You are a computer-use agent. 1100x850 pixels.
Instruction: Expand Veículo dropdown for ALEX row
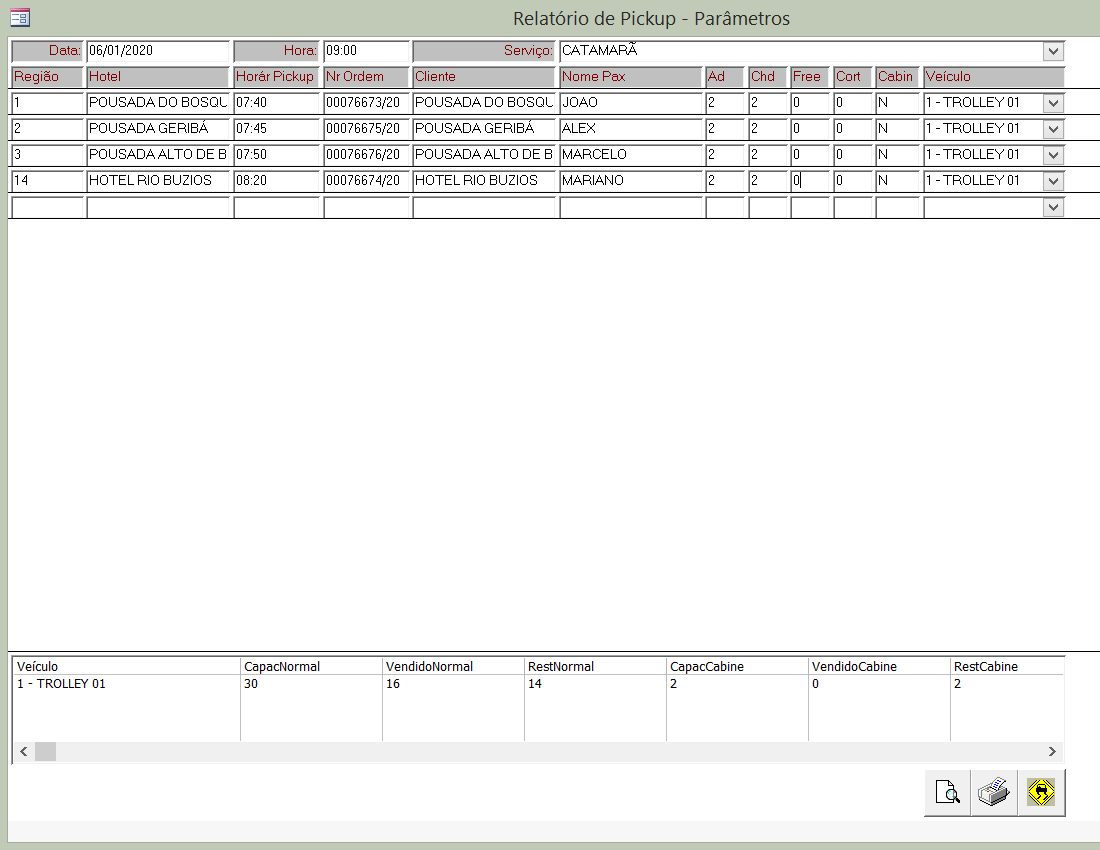point(1053,129)
